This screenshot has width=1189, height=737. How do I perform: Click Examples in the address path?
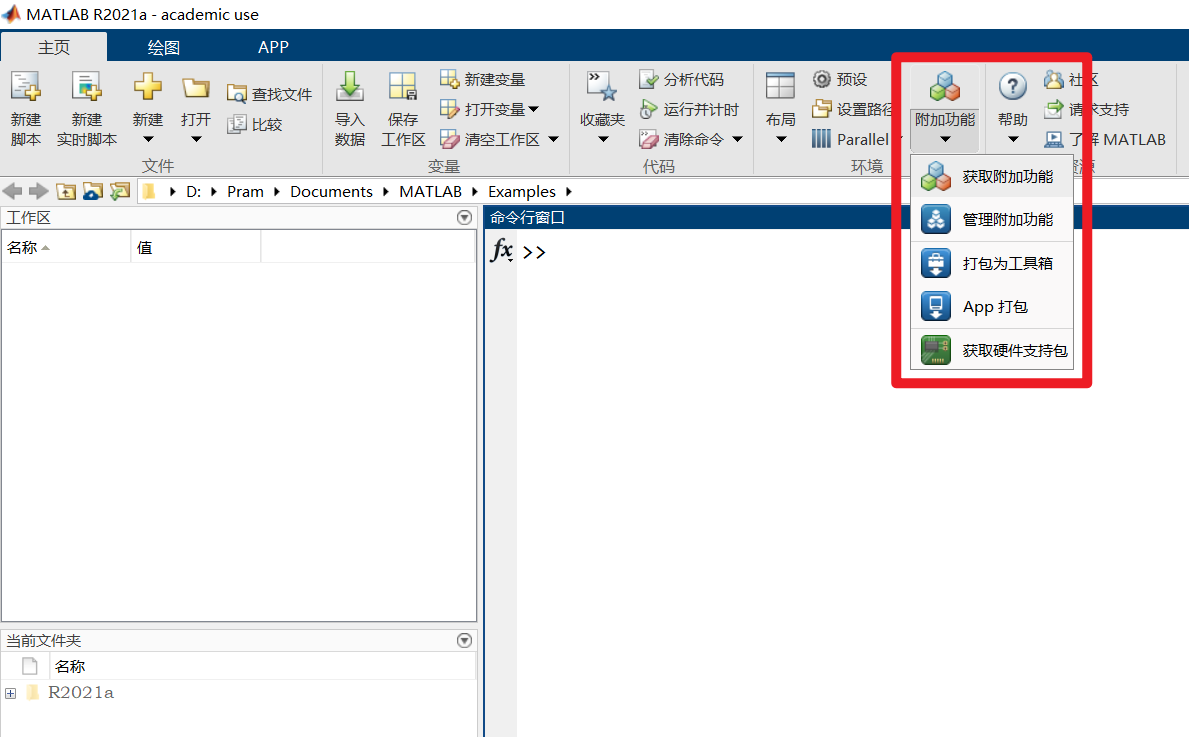[x=522, y=192]
